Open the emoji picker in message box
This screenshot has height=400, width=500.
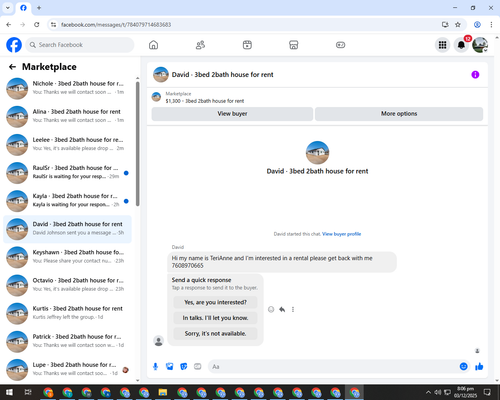[463, 367]
